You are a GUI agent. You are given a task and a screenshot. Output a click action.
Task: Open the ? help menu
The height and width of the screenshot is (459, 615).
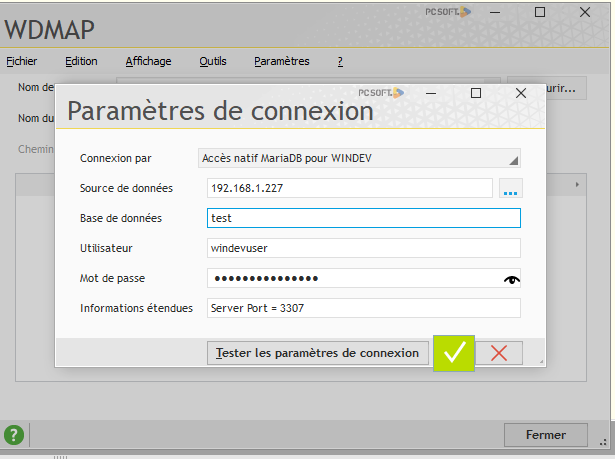click(340, 61)
